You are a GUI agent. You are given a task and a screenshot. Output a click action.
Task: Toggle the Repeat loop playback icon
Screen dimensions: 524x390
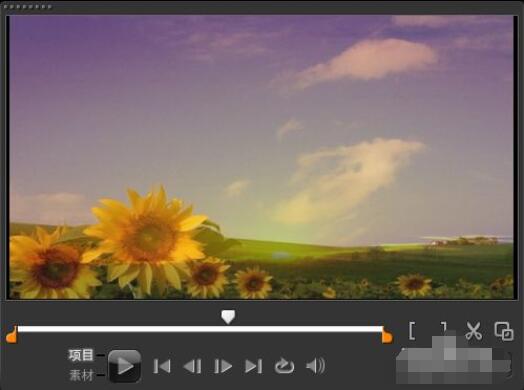284,366
